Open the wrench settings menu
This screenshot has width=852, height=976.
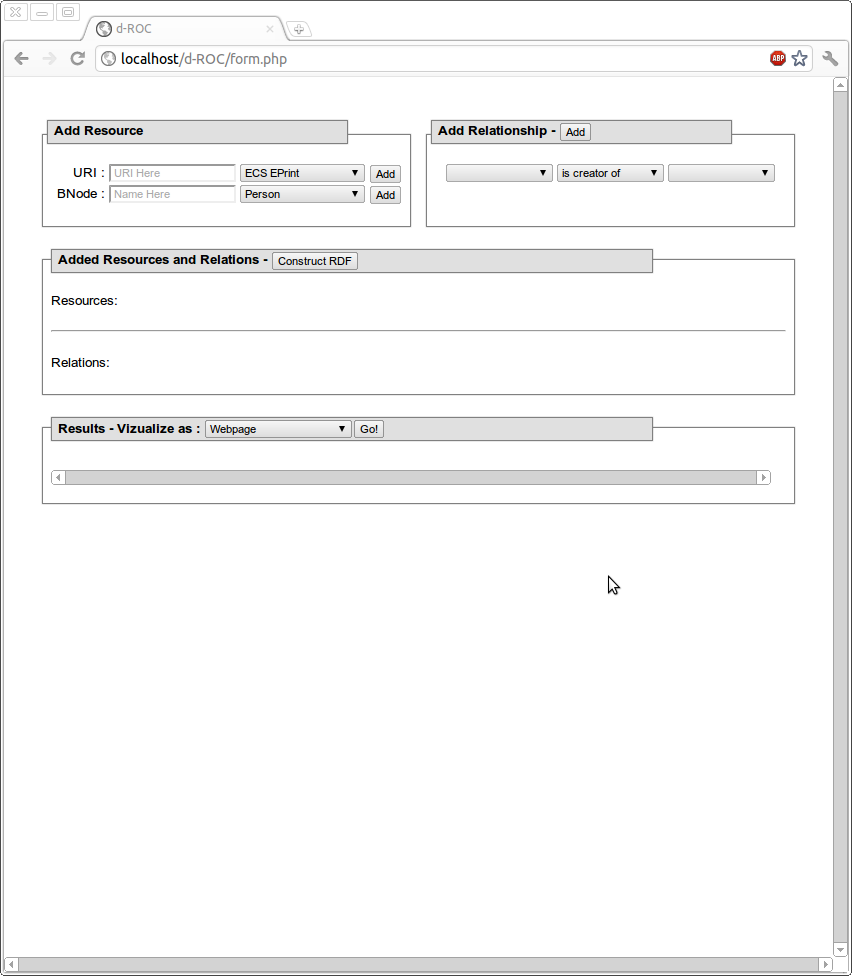pyautogui.click(x=830, y=59)
